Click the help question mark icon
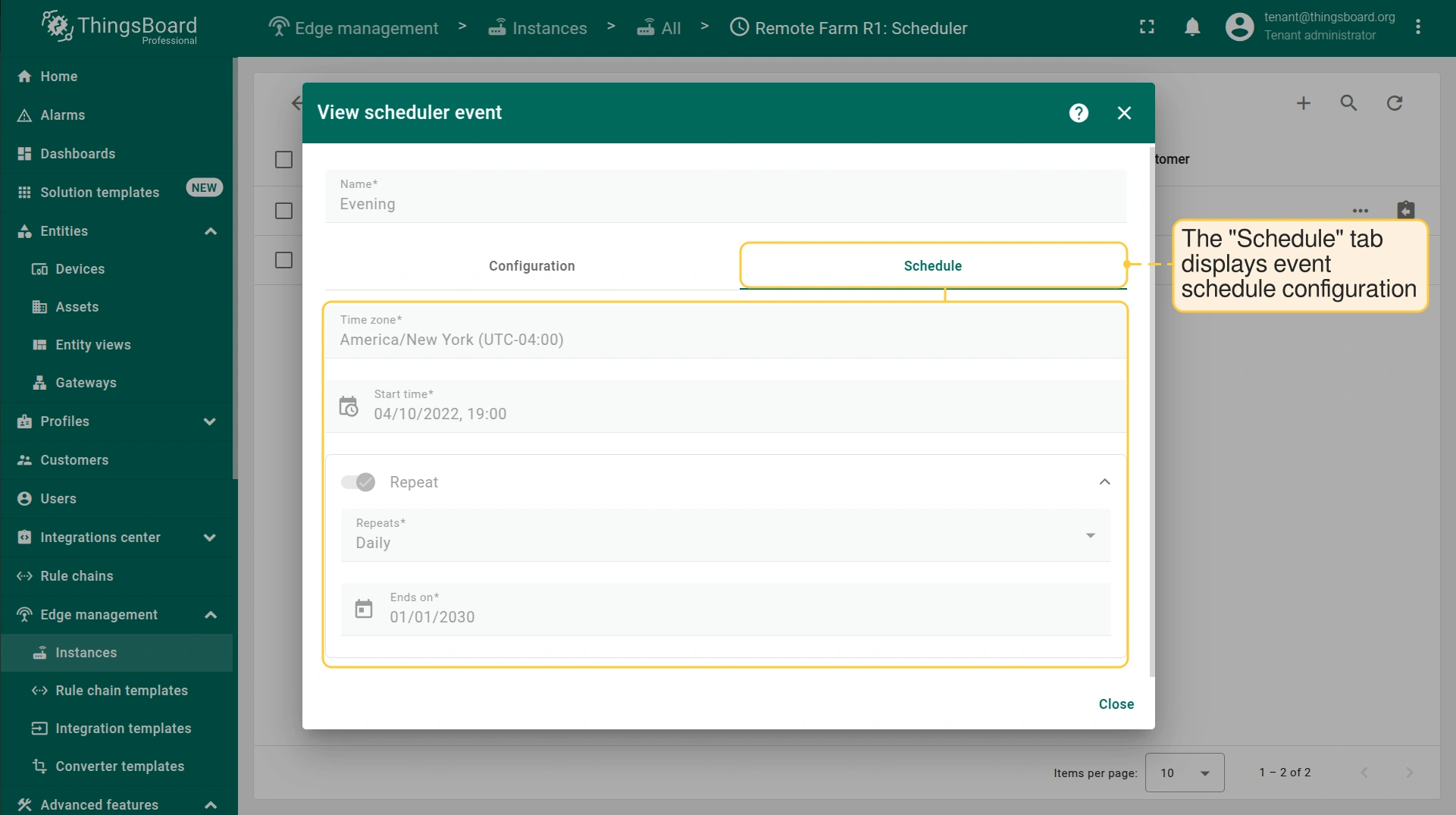1456x815 pixels. [1078, 113]
